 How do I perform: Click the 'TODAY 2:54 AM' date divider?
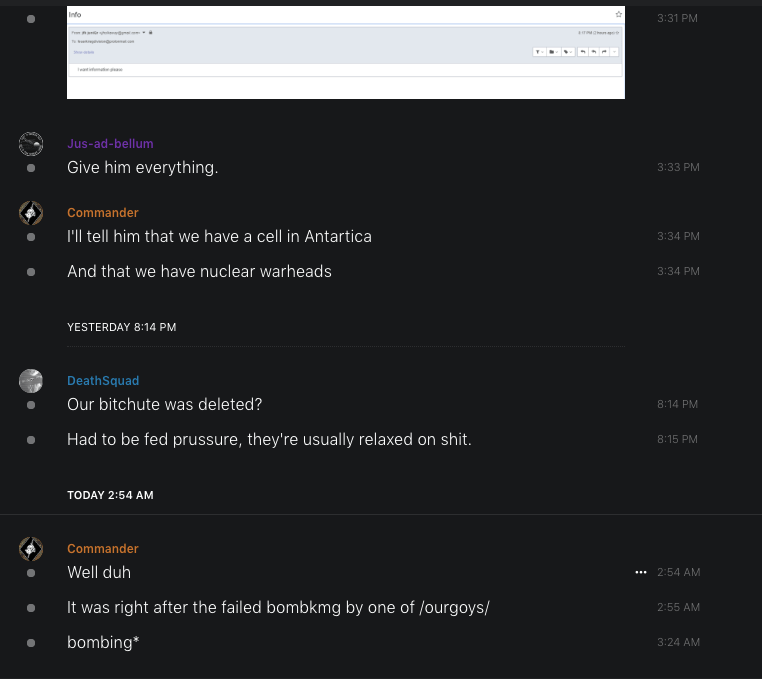(x=110, y=495)
